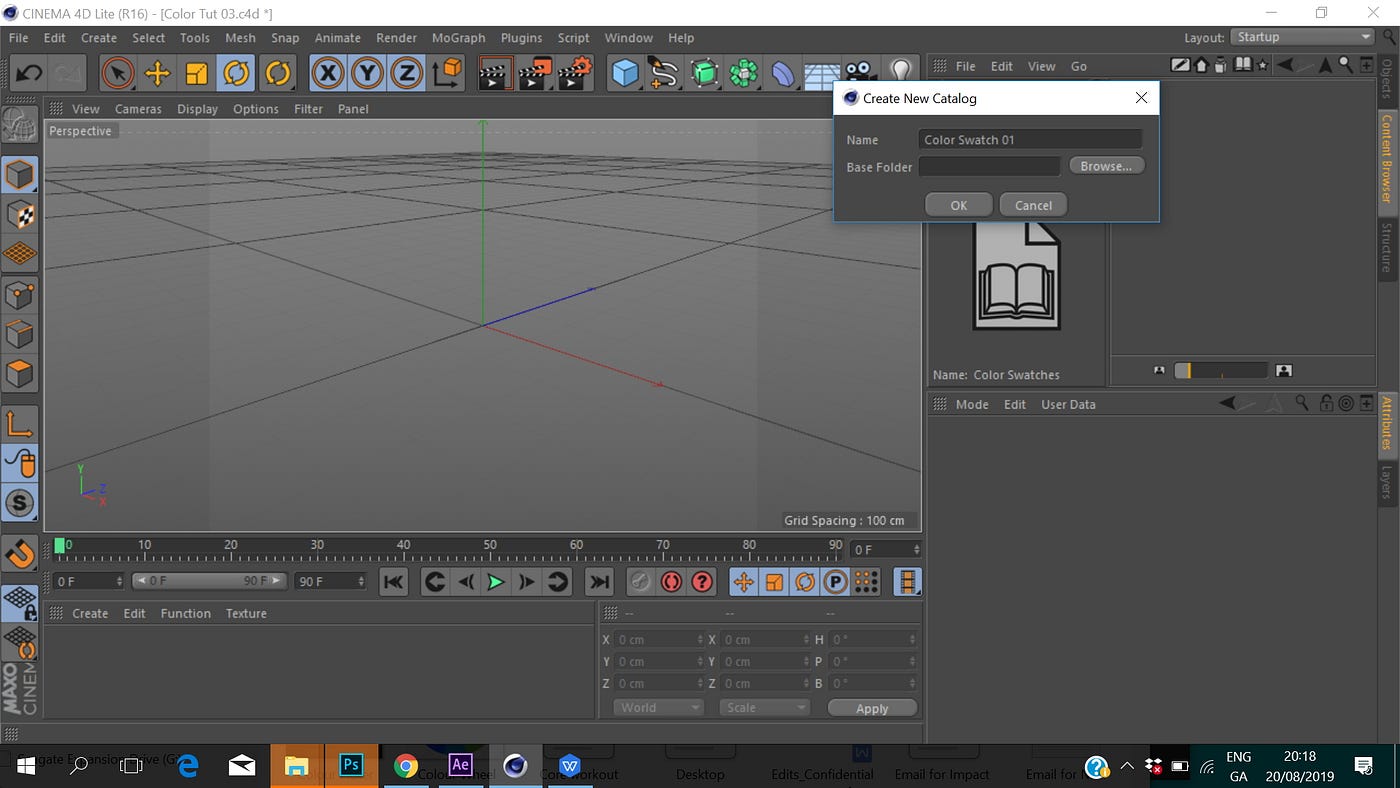Screen dimensions: 1400x788
Task: Click the catalog Name input field
Action: (x=1030, y=139)
